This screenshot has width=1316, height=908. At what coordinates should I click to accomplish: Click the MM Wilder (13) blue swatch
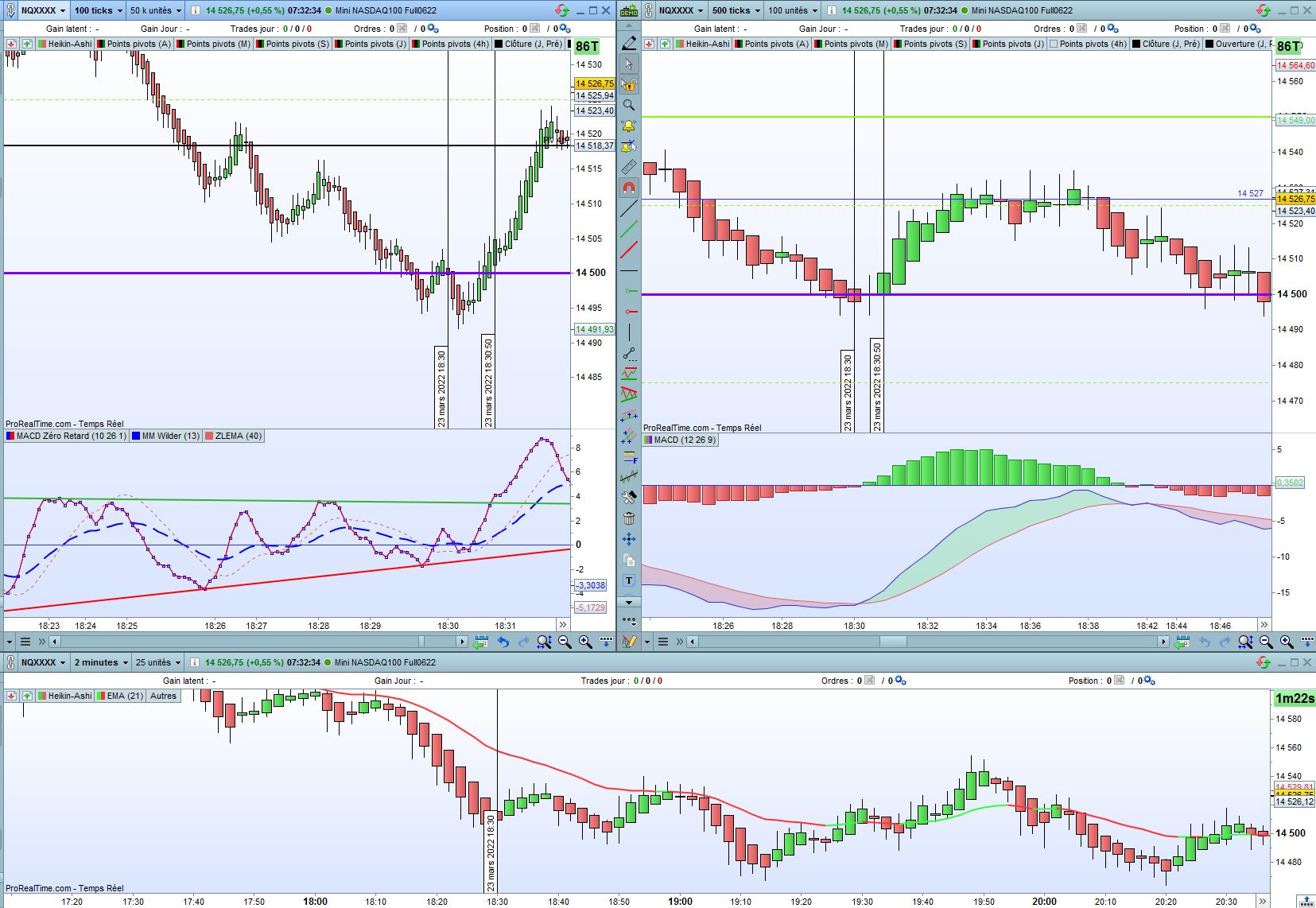pos(136,436)
